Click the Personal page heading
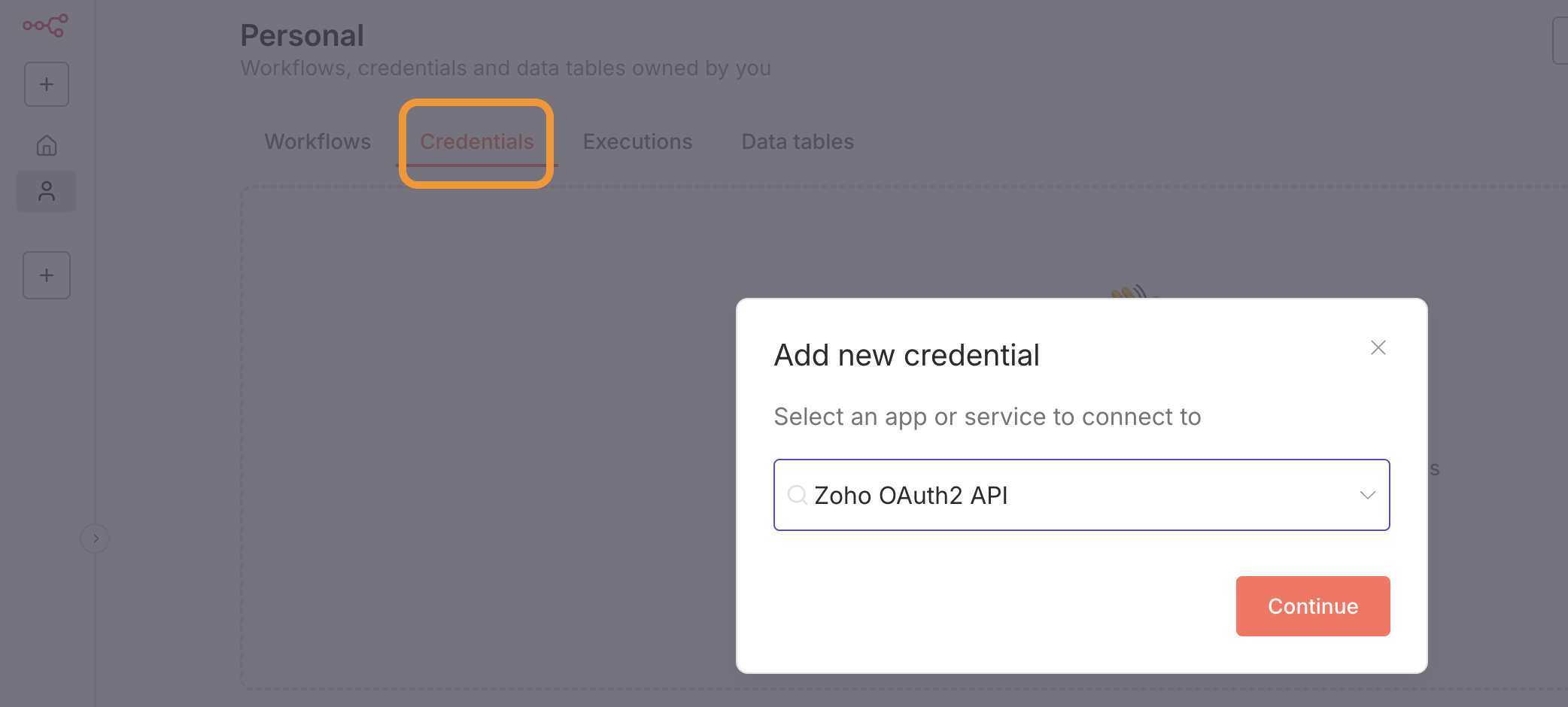 (302, 35)
